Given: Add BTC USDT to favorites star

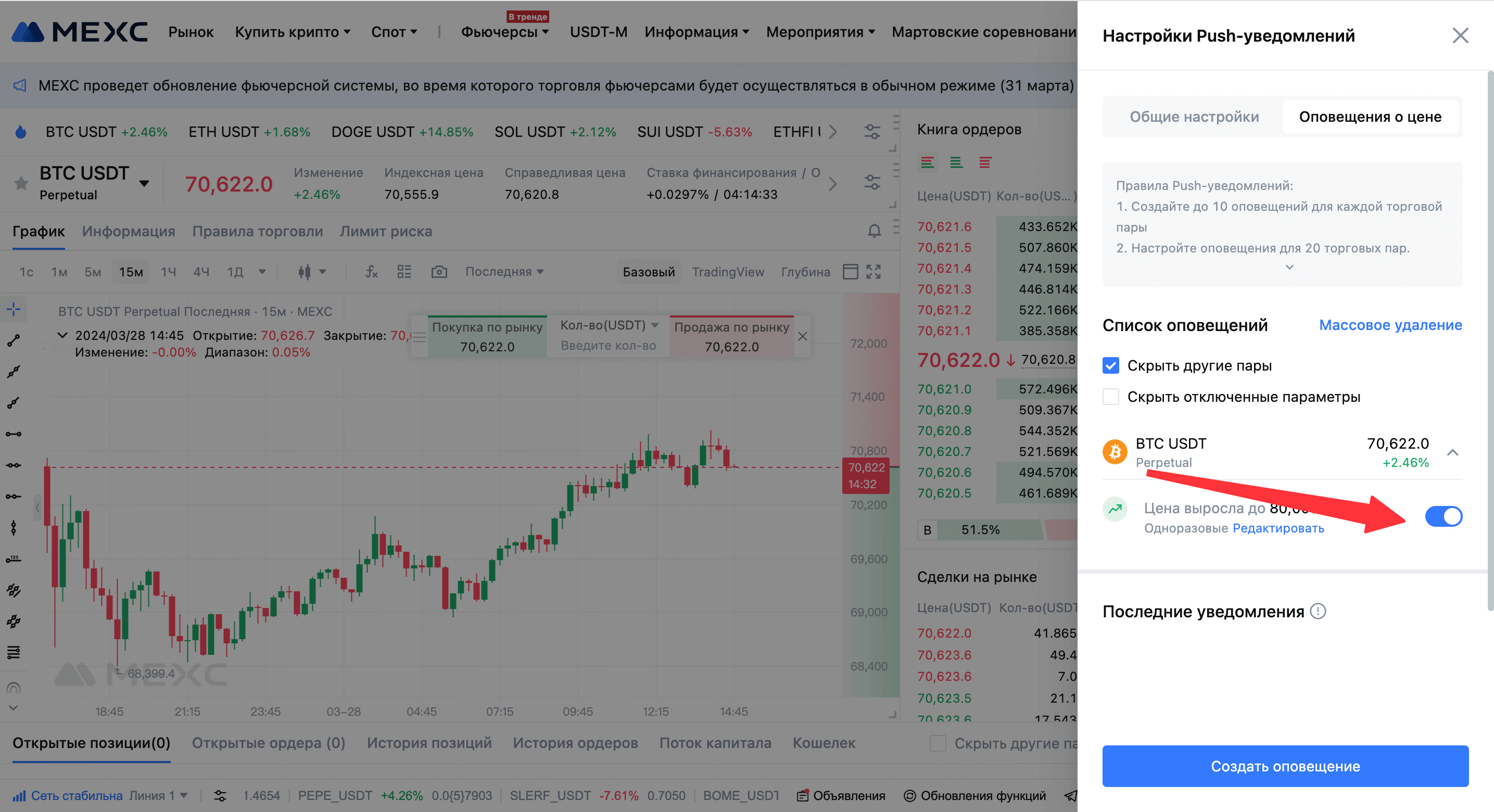Looking at the screenshot, I should [21, 183].
